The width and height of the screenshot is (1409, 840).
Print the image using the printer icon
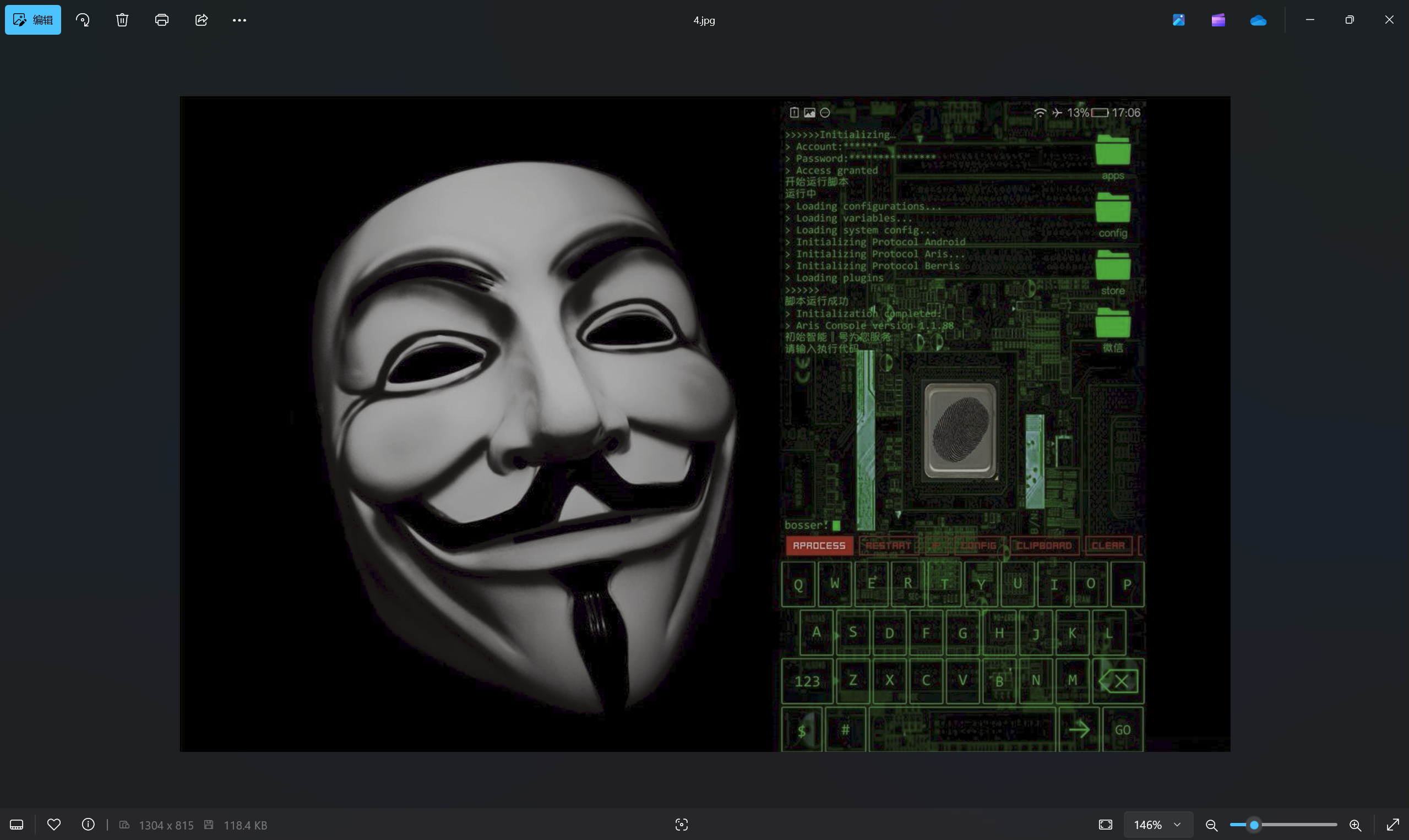pyautogui.click(x=162, y=20)
